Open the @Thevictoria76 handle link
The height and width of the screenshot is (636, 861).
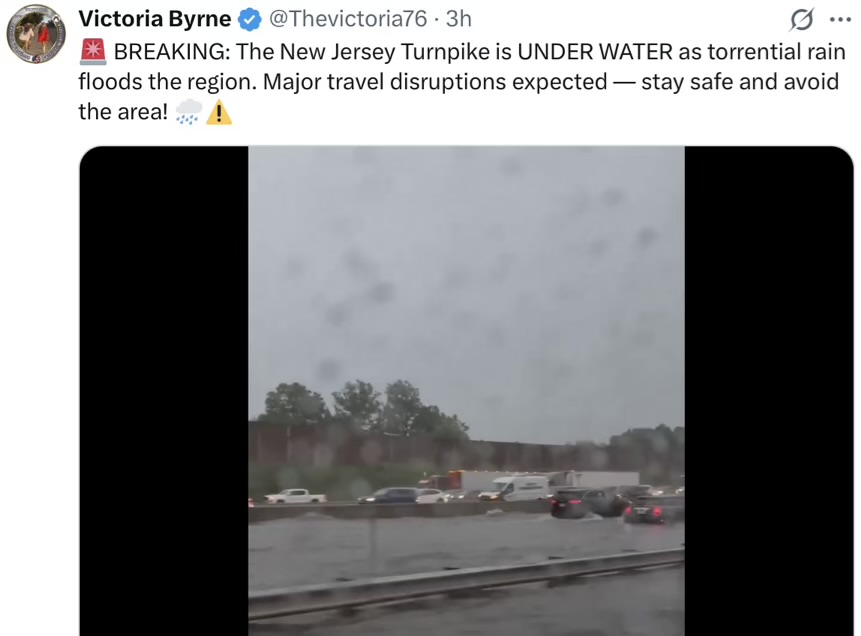coord(348,19)
